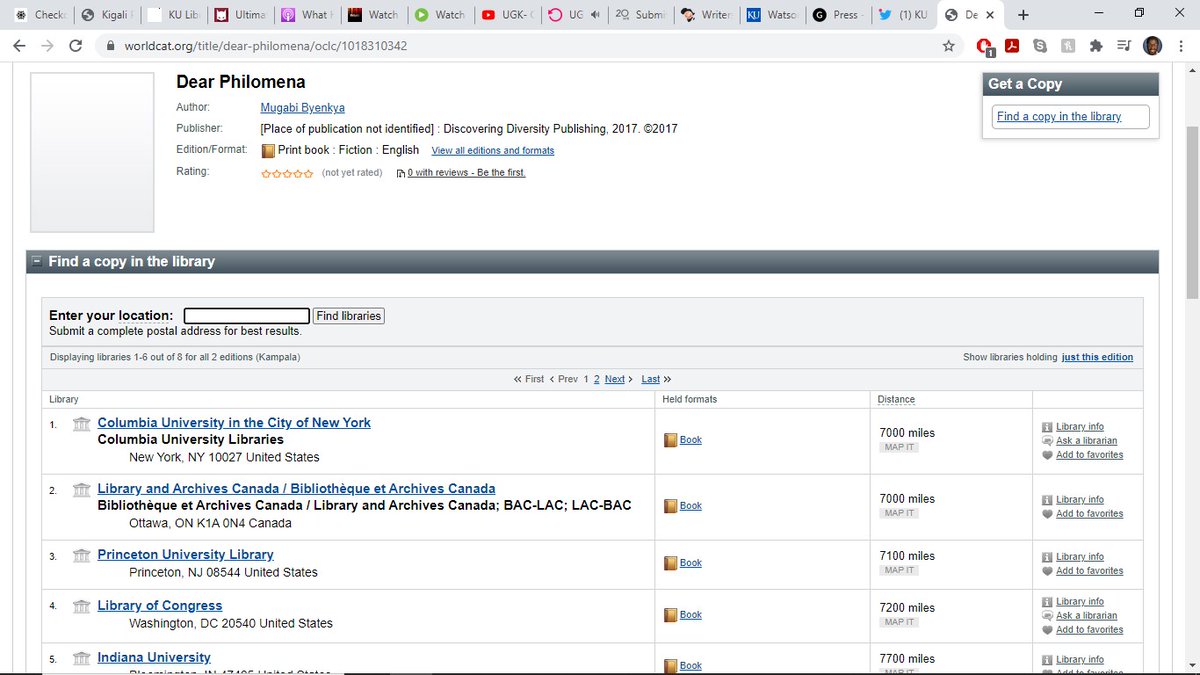The width and height of the screenshot is (1200, 675).
Task: Switch to the Press tab
Action: [837, 15]
